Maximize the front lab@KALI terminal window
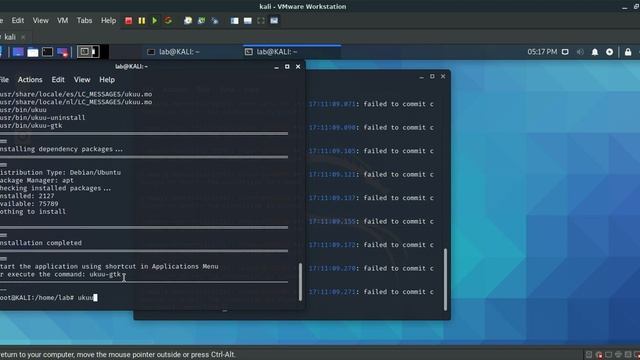 (x=287, y=67)
